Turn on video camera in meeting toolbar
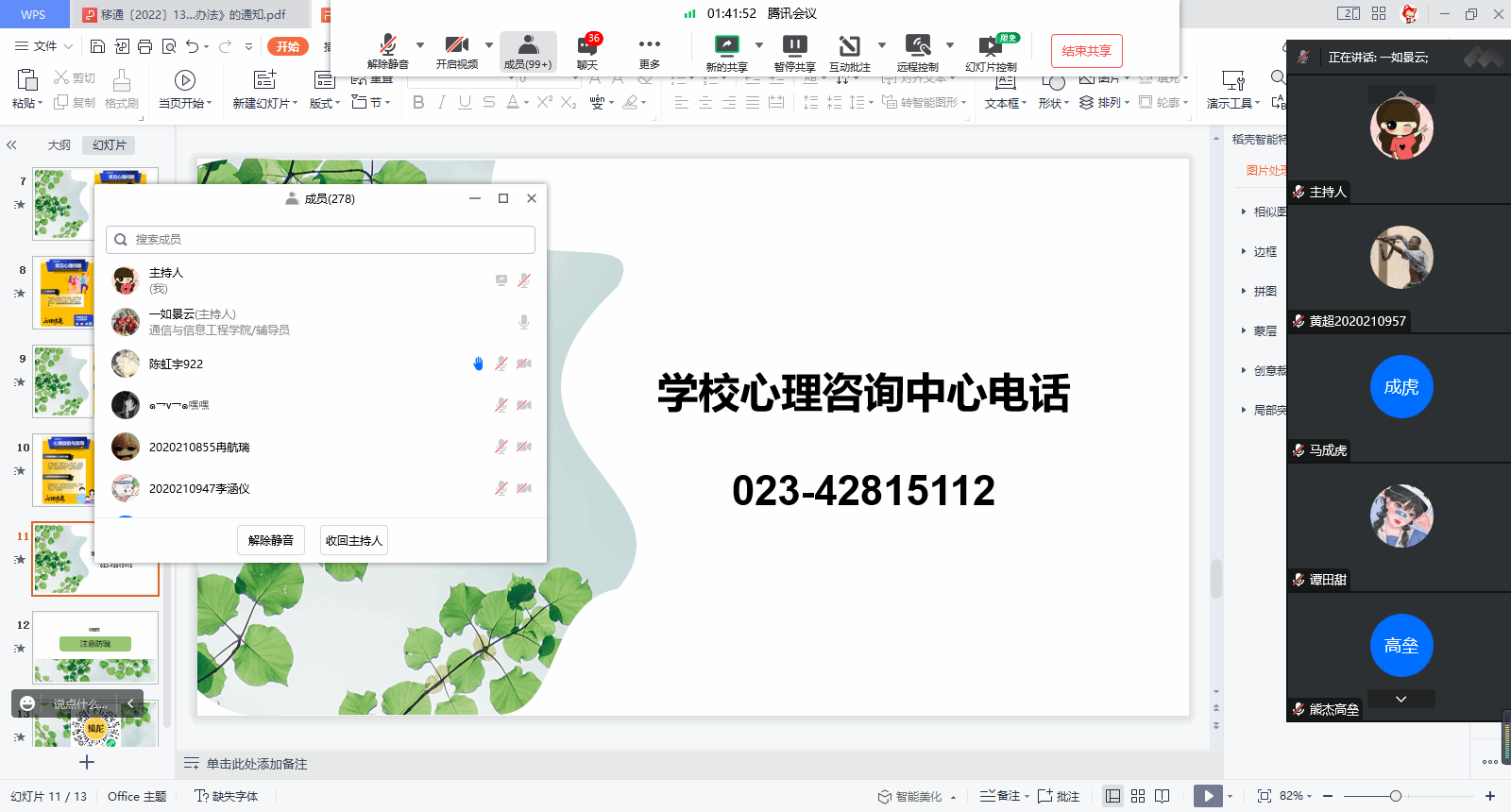Screen dimensions: 1511x812 pyautogui.click(x=456, y=45)
